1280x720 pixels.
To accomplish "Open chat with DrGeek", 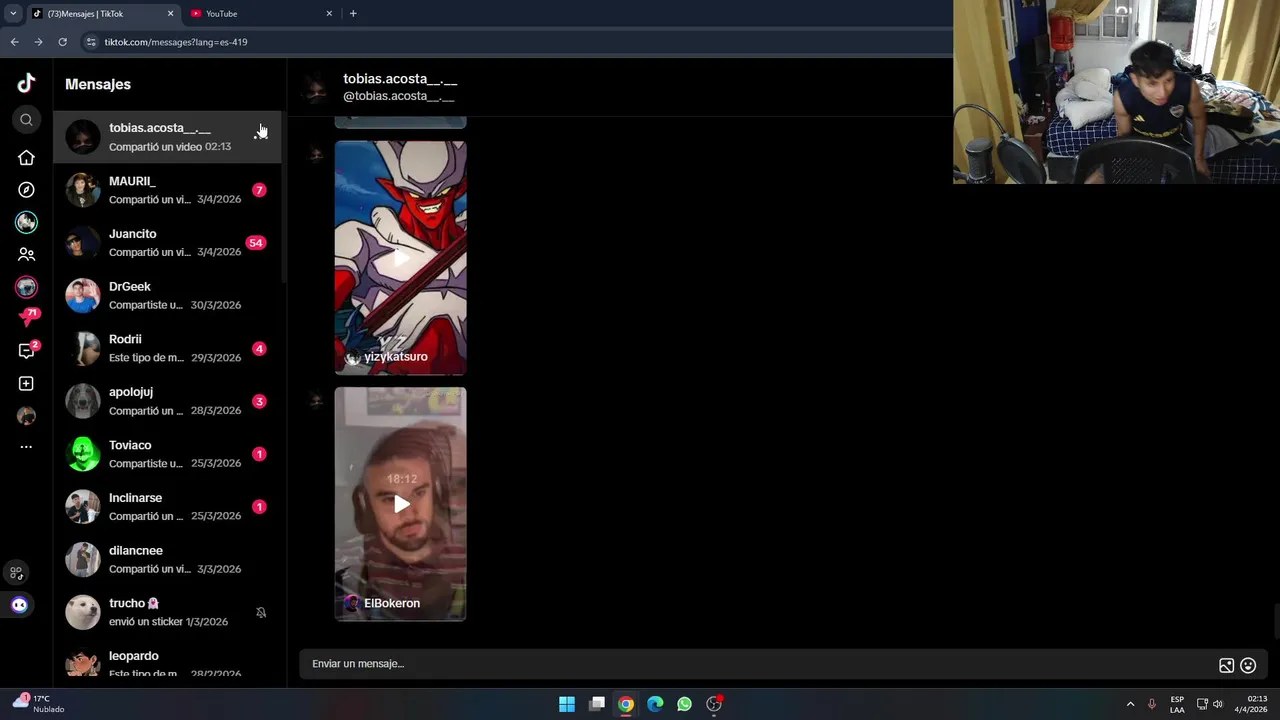I will pos(167,296).
